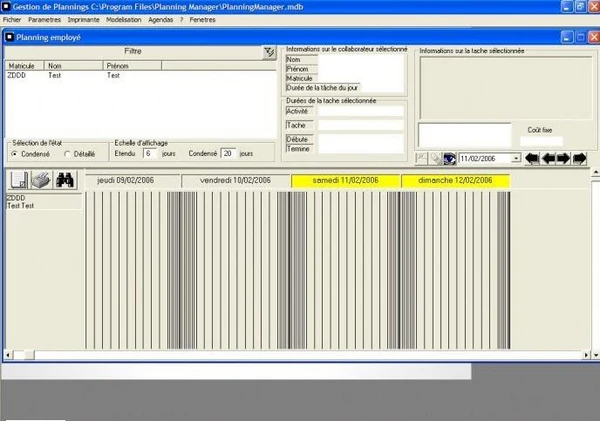Viewport: 600px width, 421px height.
Task: Select the Détaillé state radio button
Action: pyautogui.click(x=67, y=154)
